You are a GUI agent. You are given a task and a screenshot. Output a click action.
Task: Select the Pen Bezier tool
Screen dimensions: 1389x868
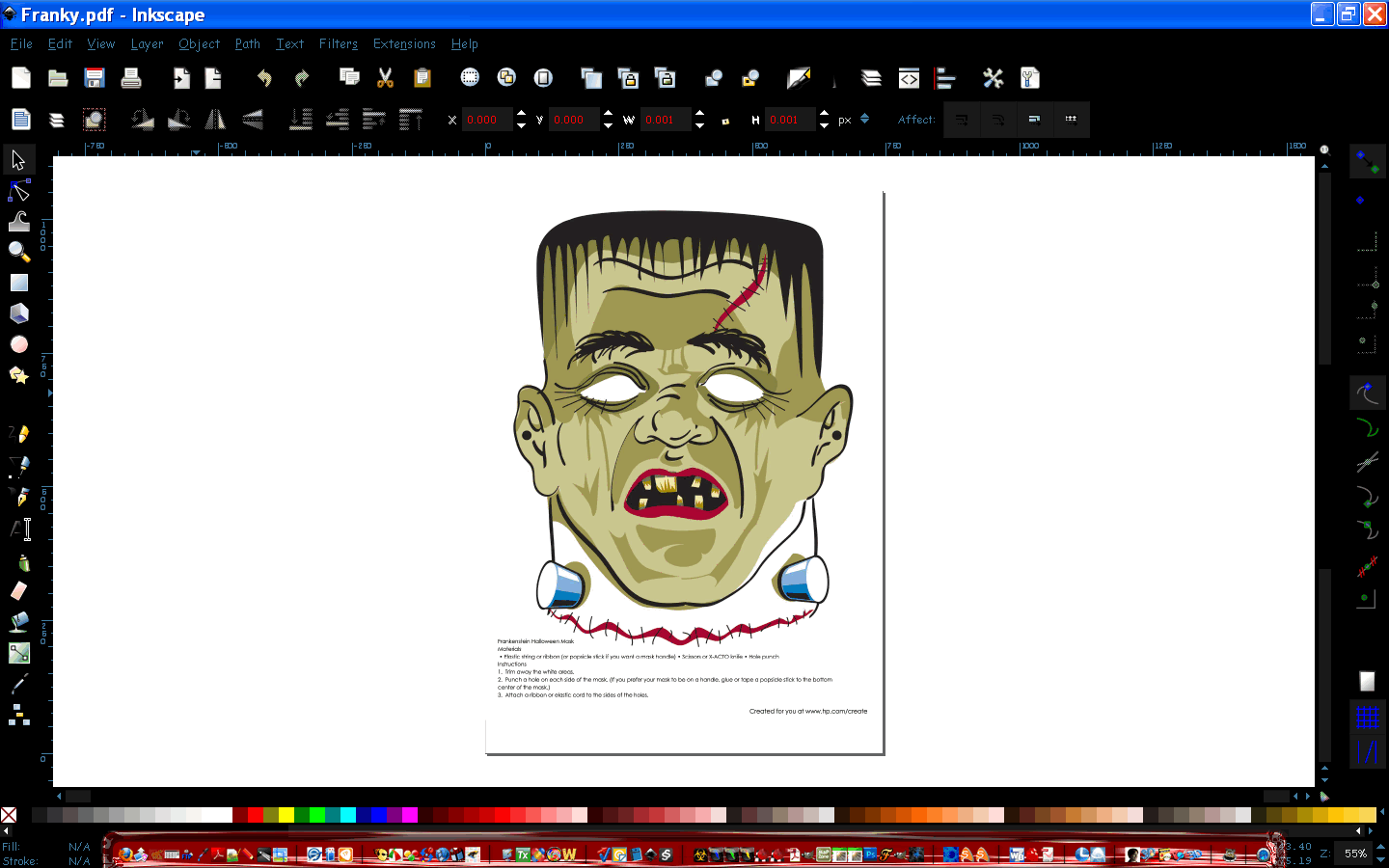(x=18, y=467)
